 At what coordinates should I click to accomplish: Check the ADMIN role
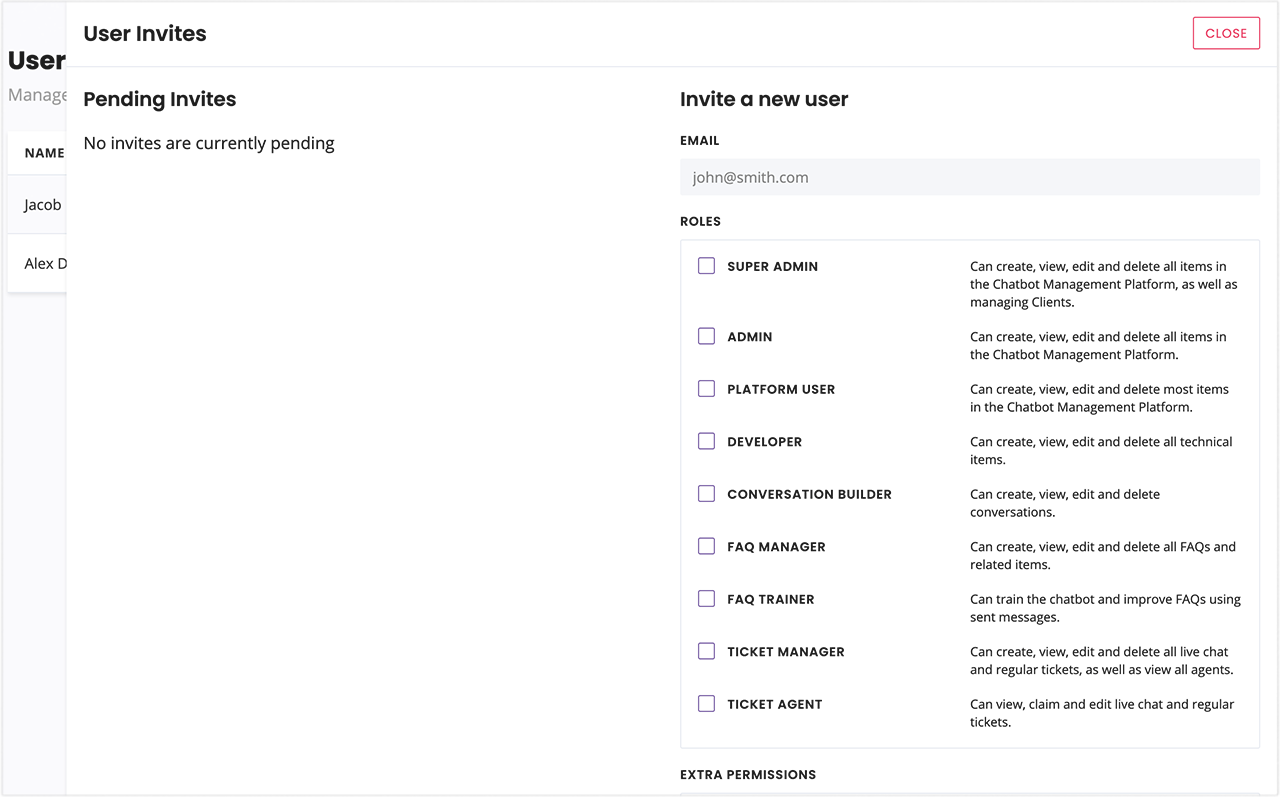[707, 336]
